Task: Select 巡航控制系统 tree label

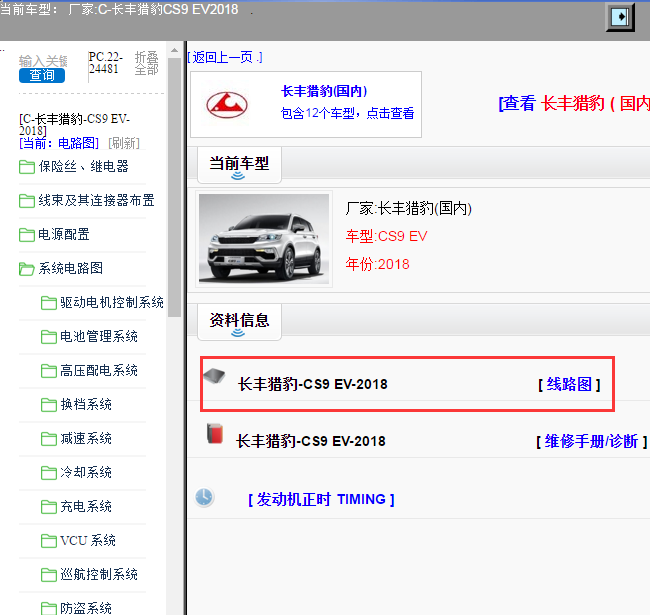Action: [99, 574]
